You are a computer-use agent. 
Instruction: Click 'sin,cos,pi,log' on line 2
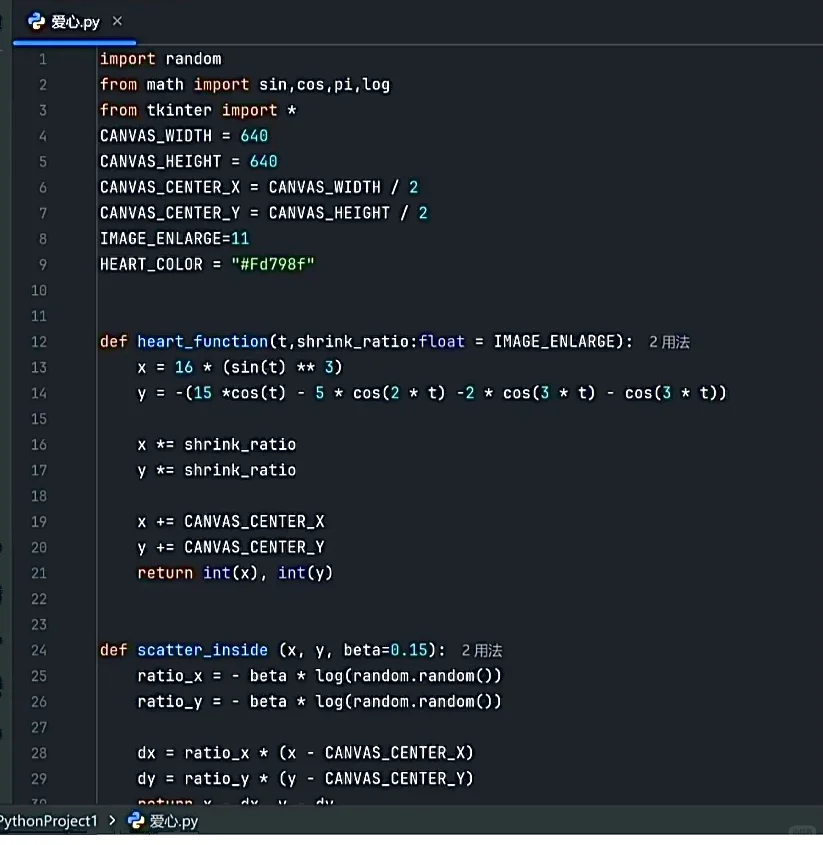pos(324,85)
